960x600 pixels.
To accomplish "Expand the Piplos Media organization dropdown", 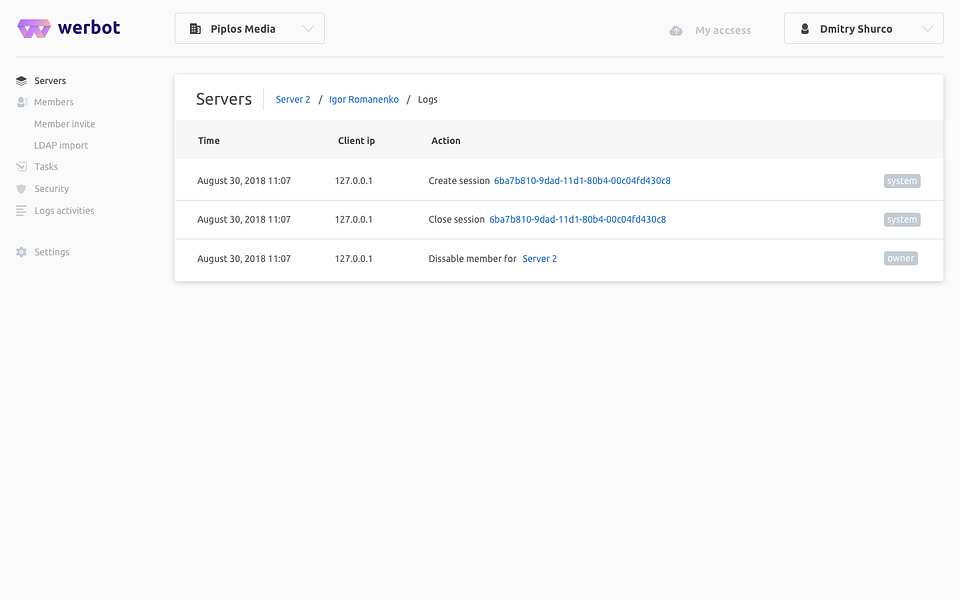I will [x=309, y=29].
